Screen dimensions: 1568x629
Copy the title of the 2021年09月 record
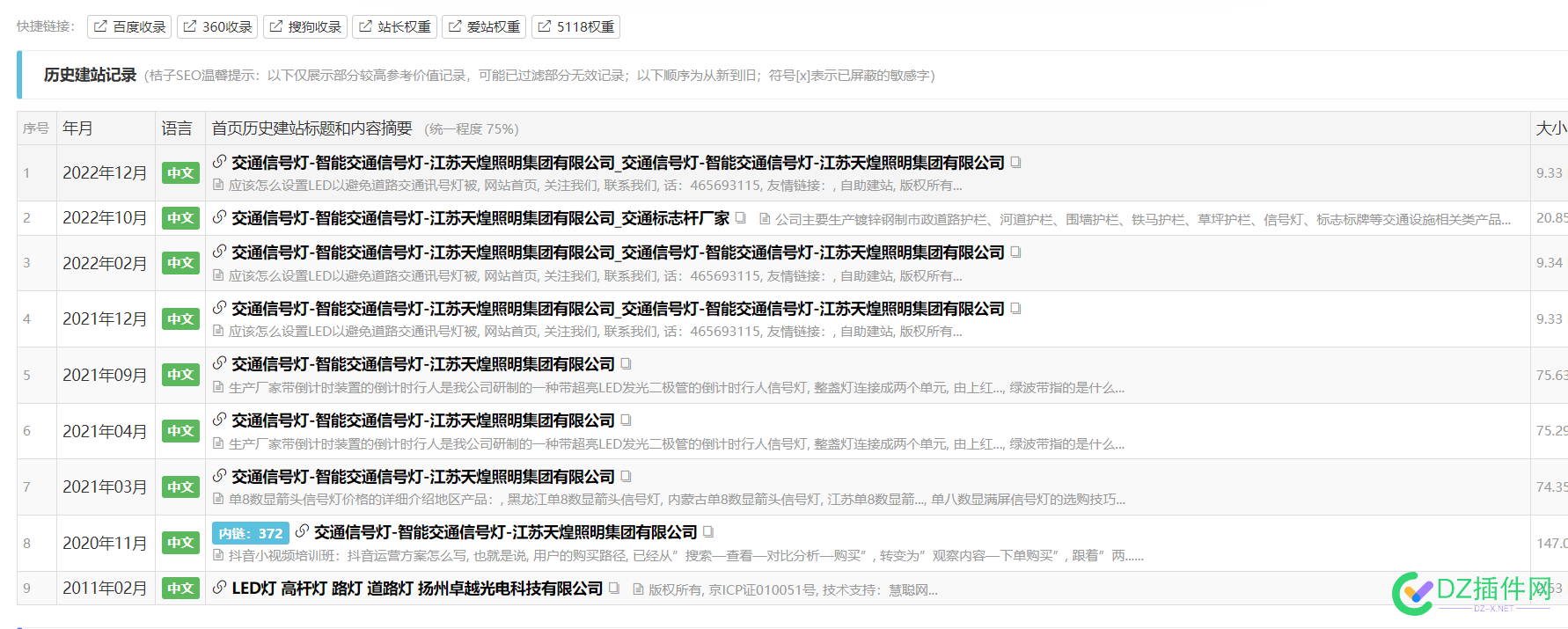click(x=626, y=364)
